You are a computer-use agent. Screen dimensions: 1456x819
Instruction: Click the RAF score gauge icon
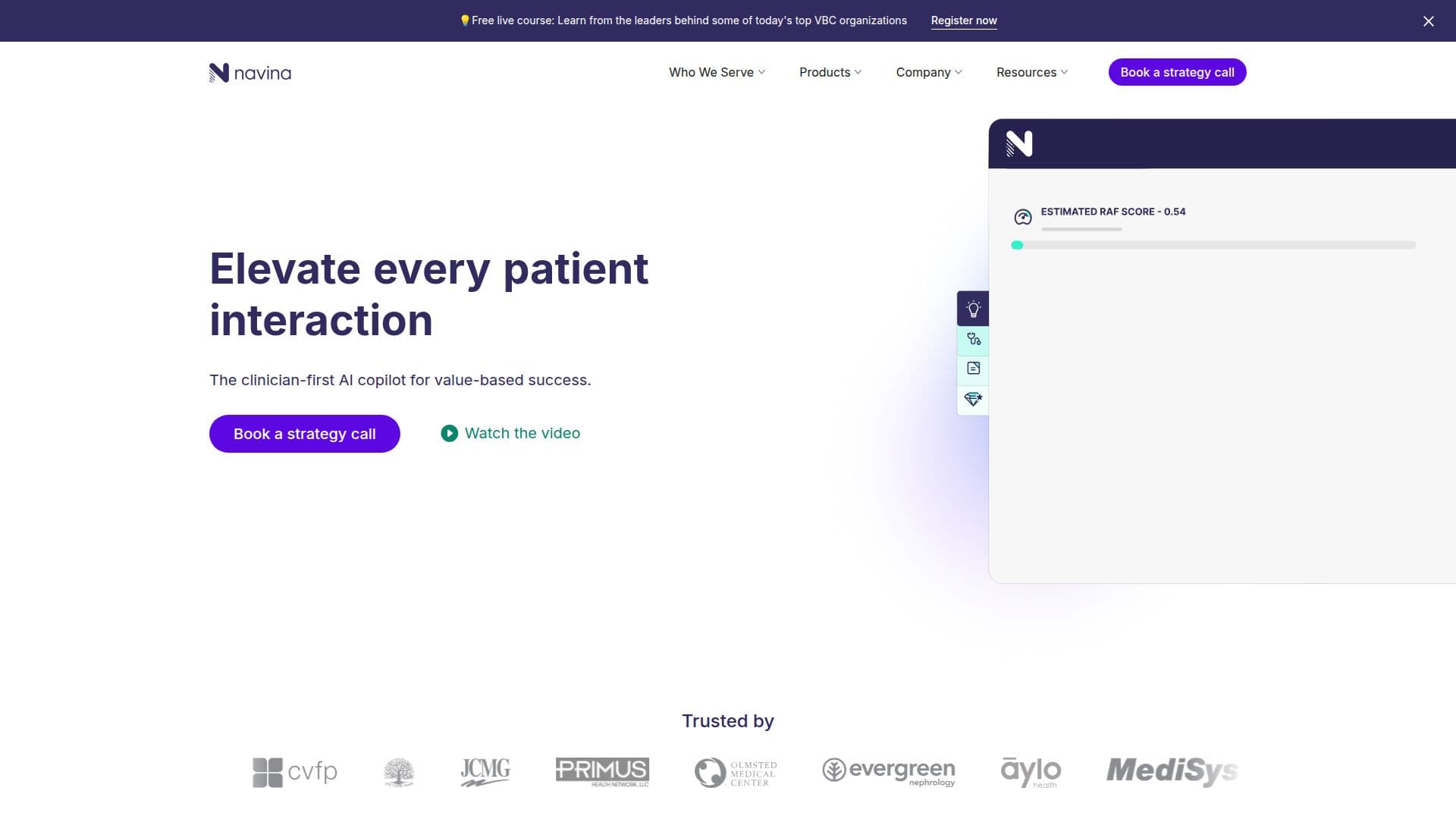pos(1022,218)
